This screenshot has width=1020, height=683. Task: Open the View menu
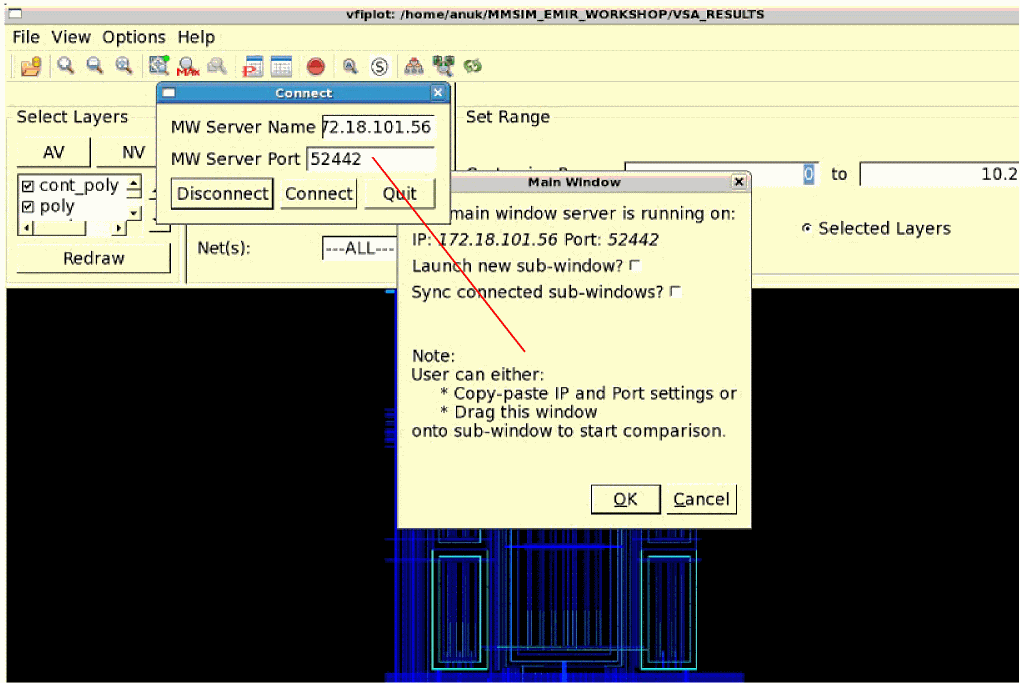click(x=71, y=37)
